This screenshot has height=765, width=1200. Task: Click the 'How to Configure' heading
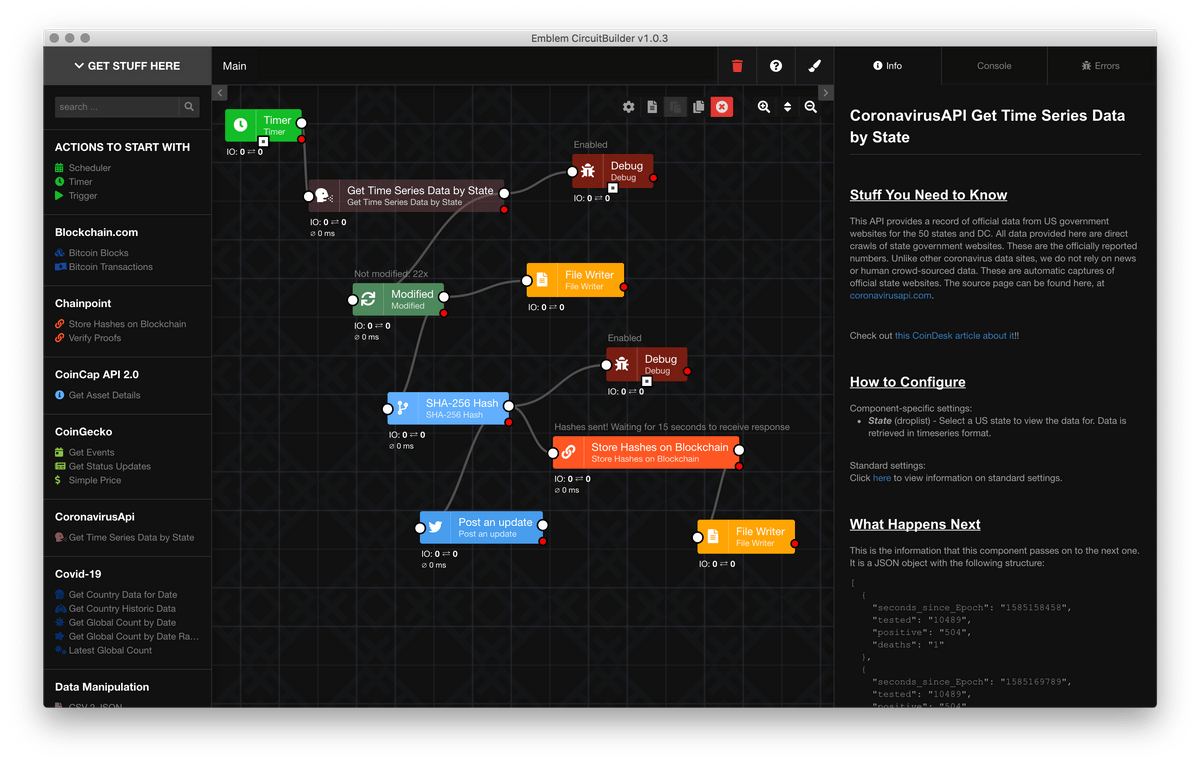point(908,382)
